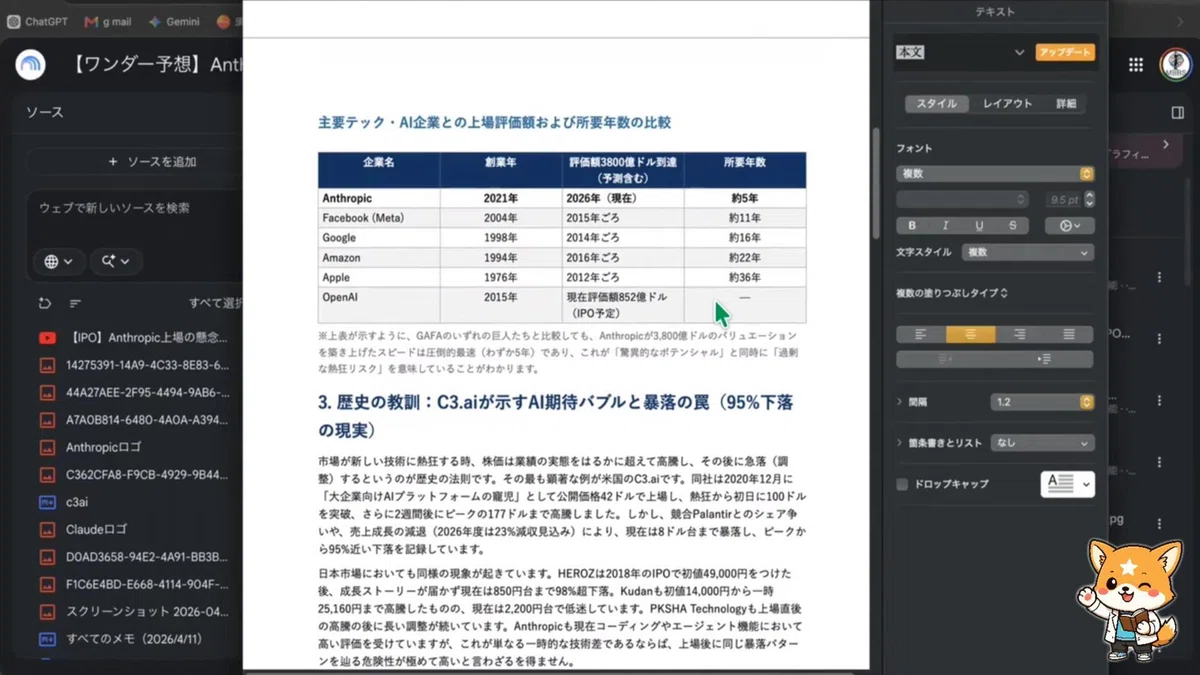Click the c3ai markdown source icon
1200x675 pixels.
[47, 501]
